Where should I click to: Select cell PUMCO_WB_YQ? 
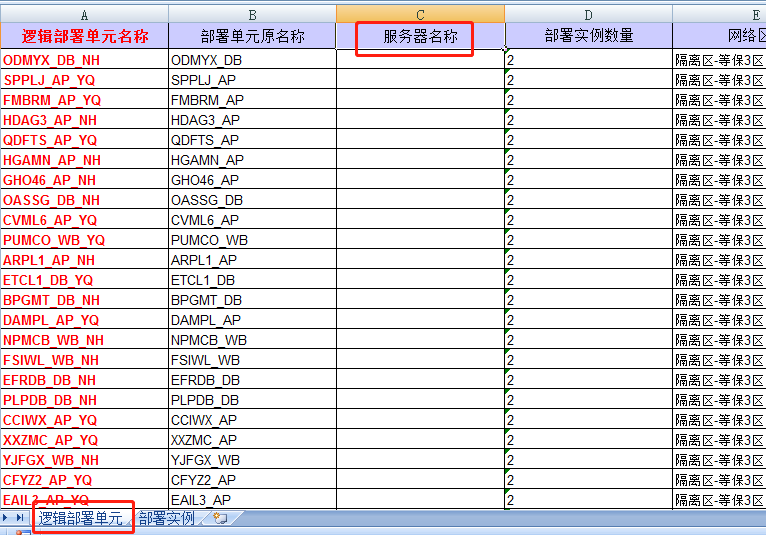point(85,240)
